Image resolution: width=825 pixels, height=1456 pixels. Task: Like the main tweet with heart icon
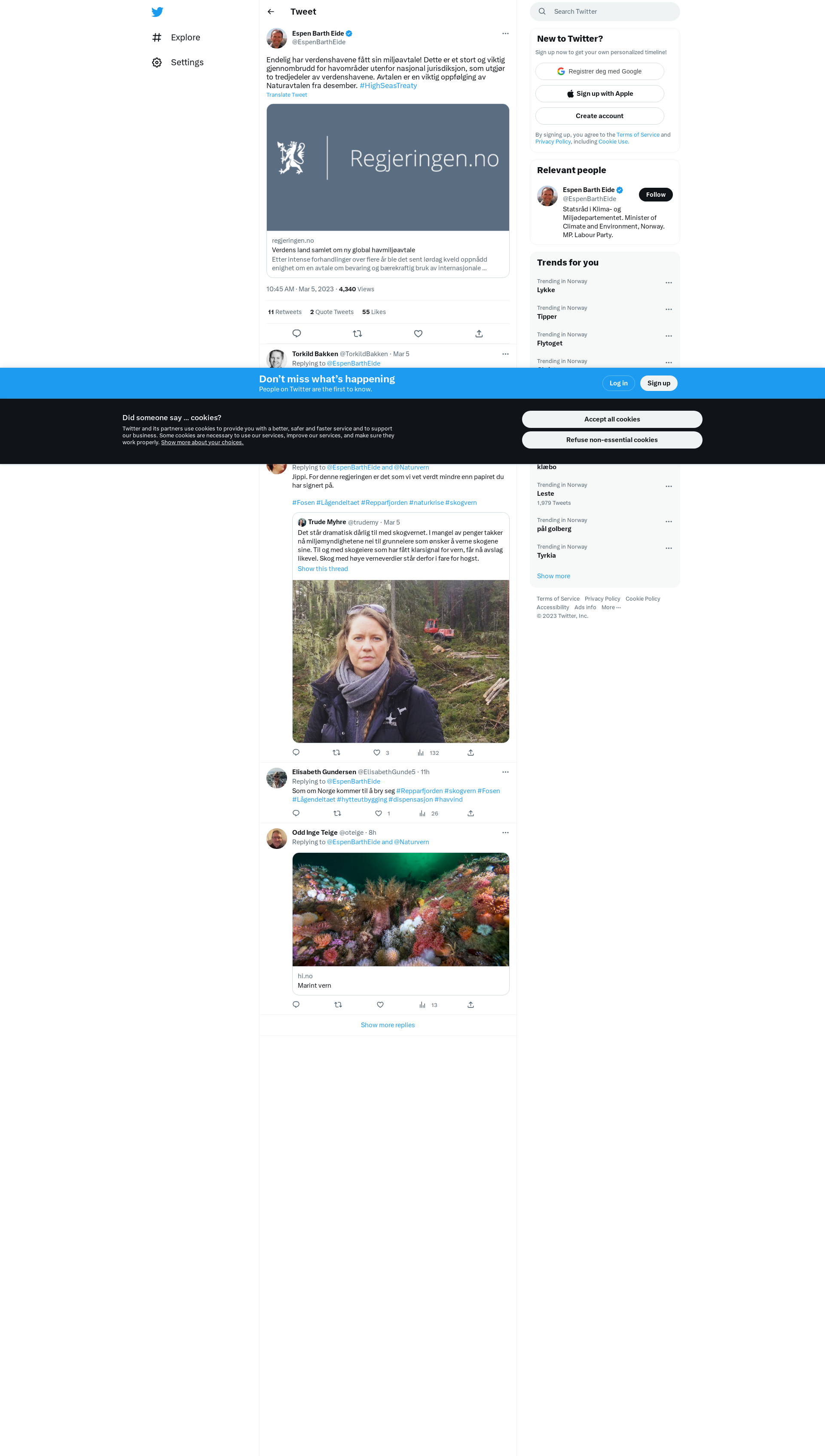[x=418, y=333]
